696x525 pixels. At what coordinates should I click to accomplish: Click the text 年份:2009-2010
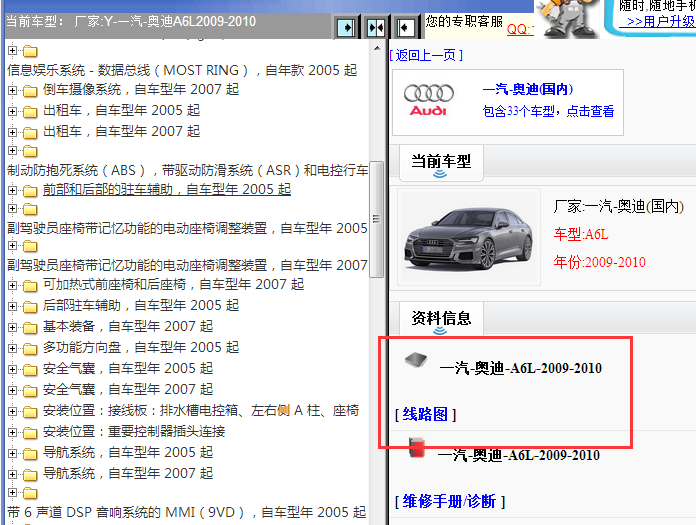click(599, 262)
